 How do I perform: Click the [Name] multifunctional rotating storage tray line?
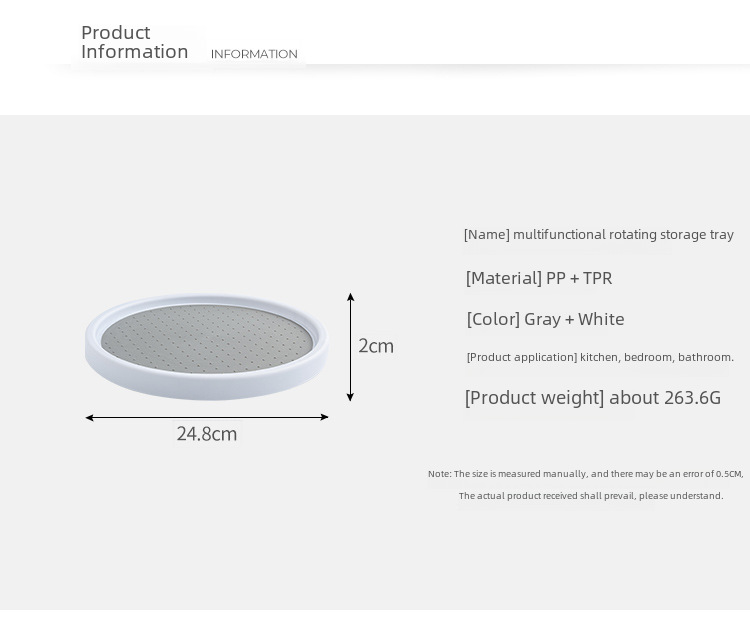coord(598,235)
